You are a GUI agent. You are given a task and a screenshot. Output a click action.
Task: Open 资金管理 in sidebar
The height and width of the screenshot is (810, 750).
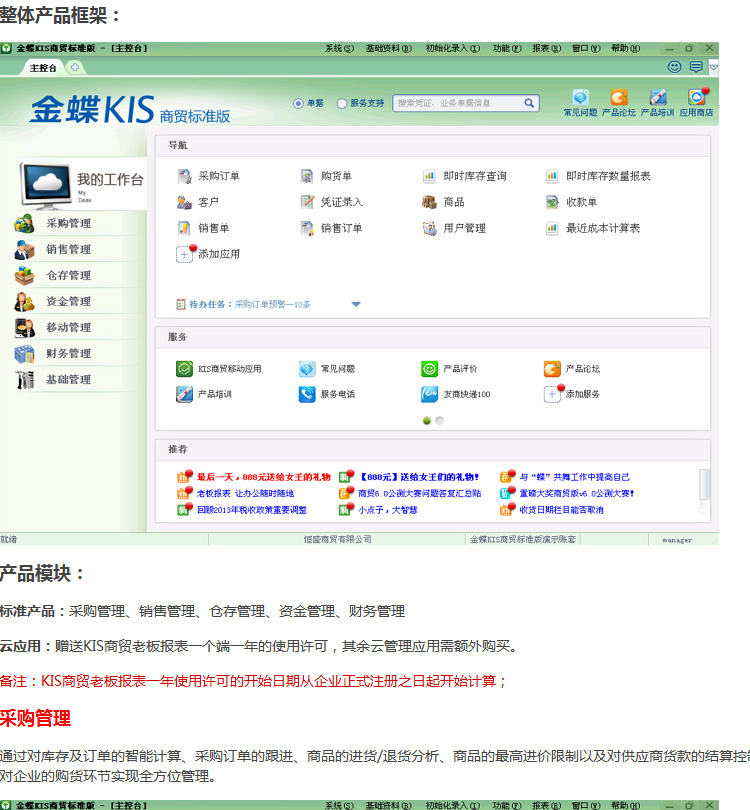tap(68, 301)
